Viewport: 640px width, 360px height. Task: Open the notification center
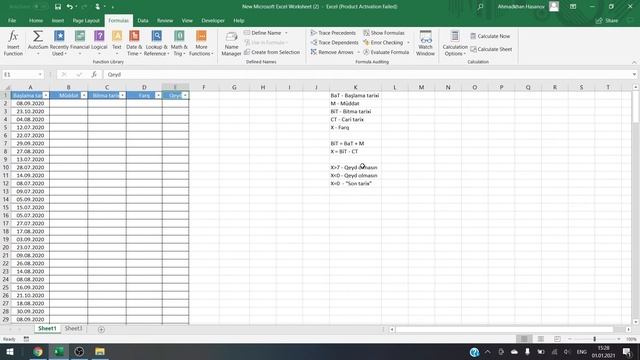tap(627, 351)
